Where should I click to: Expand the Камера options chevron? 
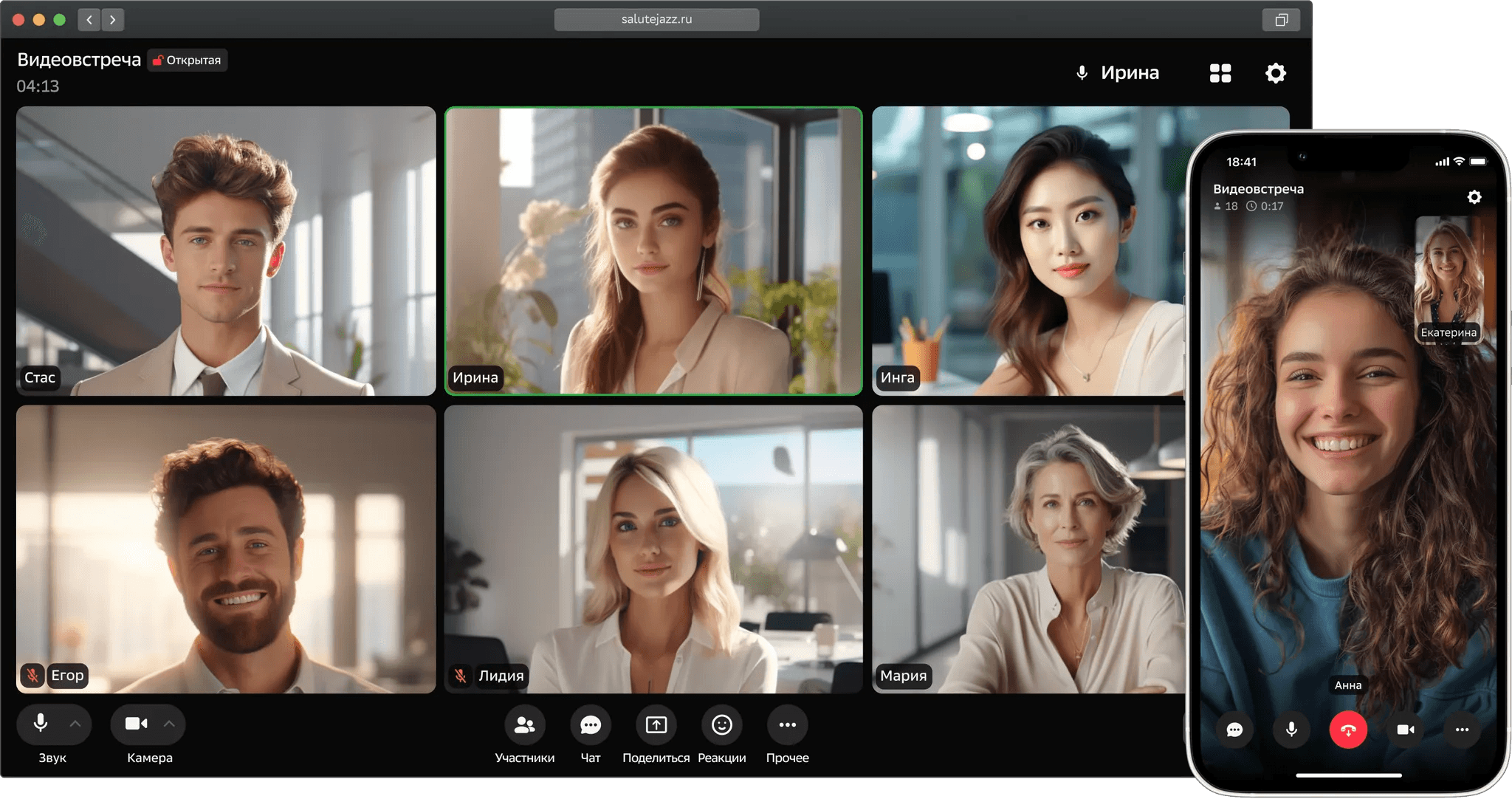pos(169,724)
